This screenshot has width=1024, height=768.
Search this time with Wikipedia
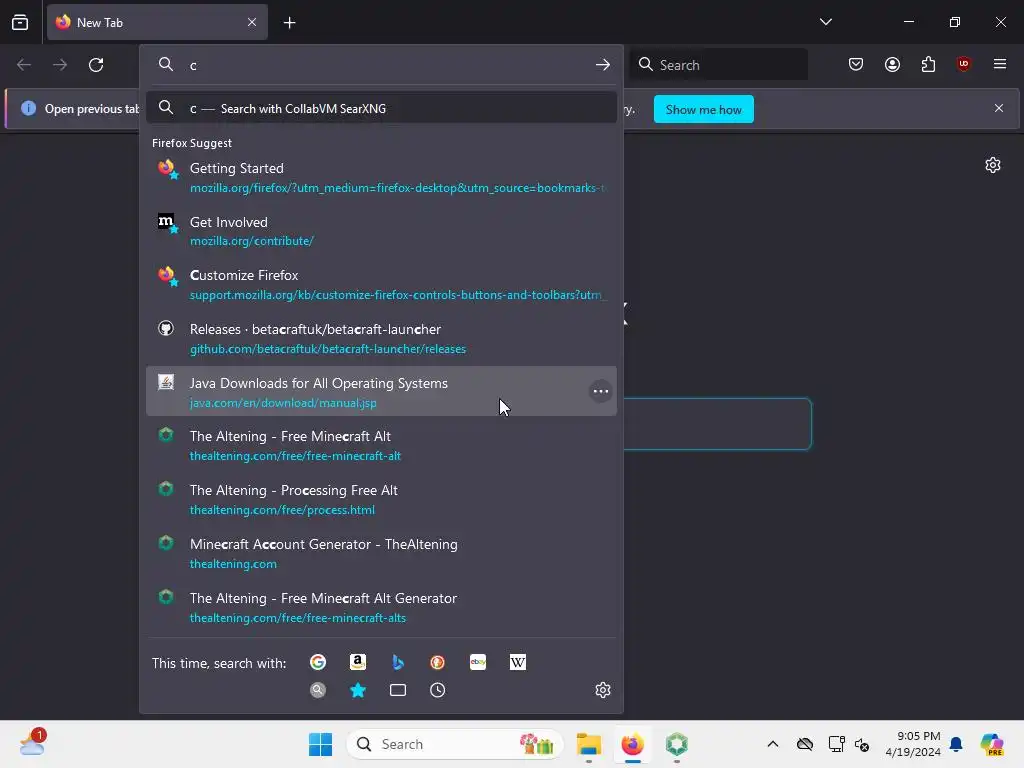(x=518, y=662)
